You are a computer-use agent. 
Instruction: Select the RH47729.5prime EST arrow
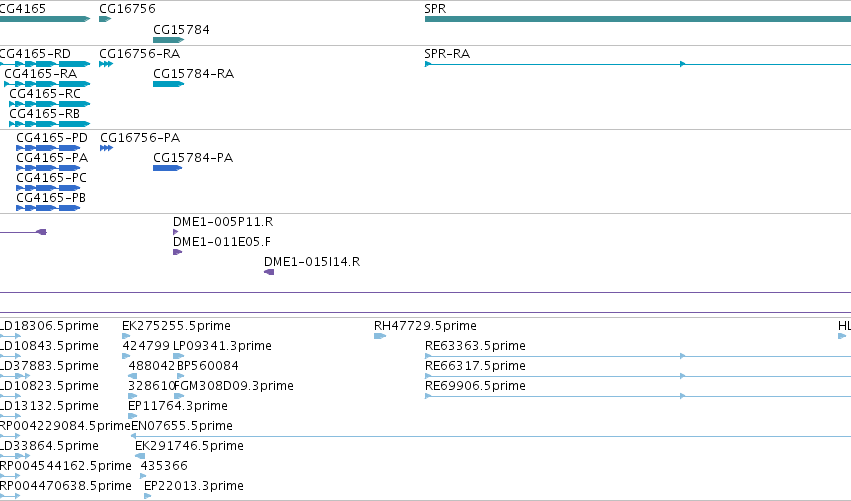point(380,336)
